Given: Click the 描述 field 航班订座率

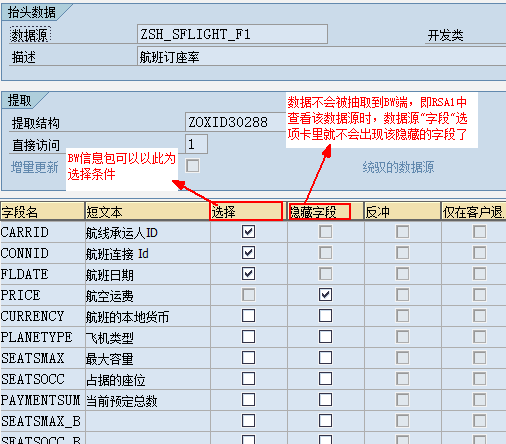Looking at the screenshot, I should (x=322, y=57).
